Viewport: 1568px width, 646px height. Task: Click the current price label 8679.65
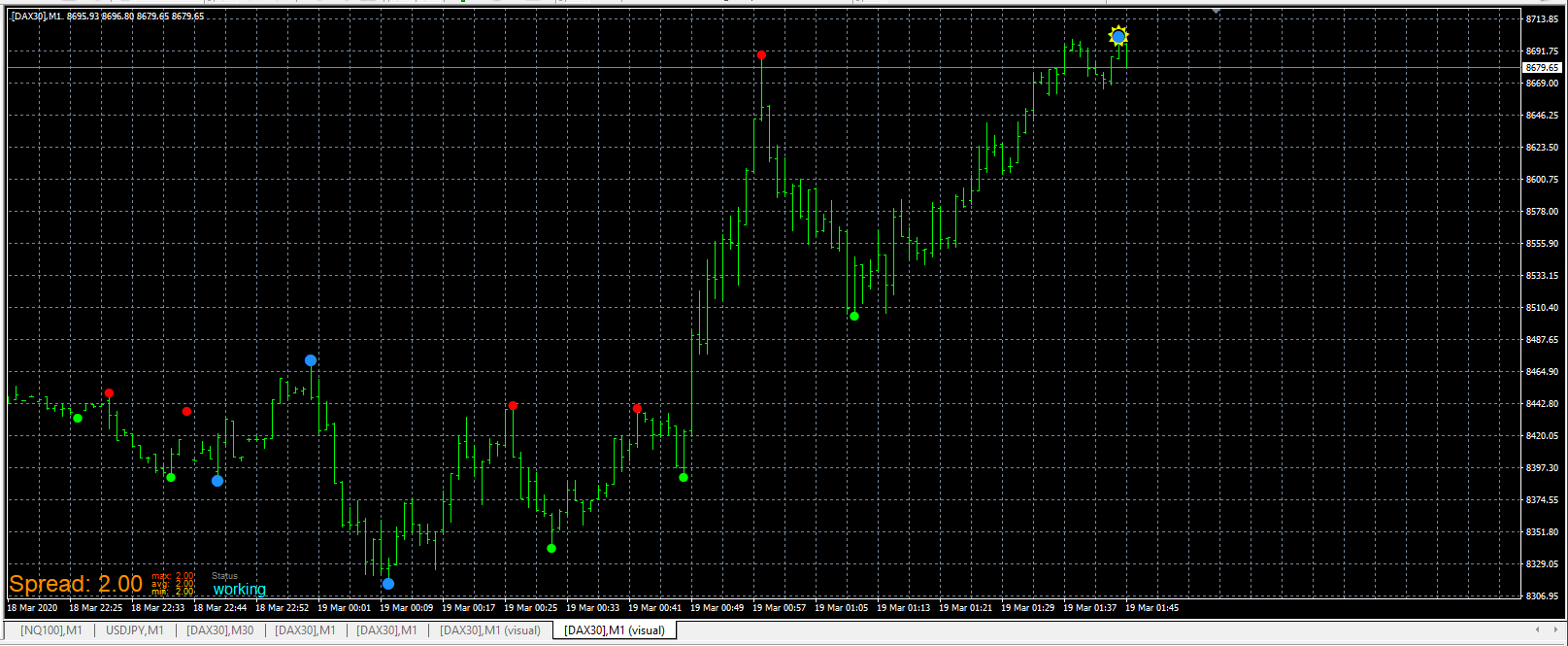pos(1542,68)
